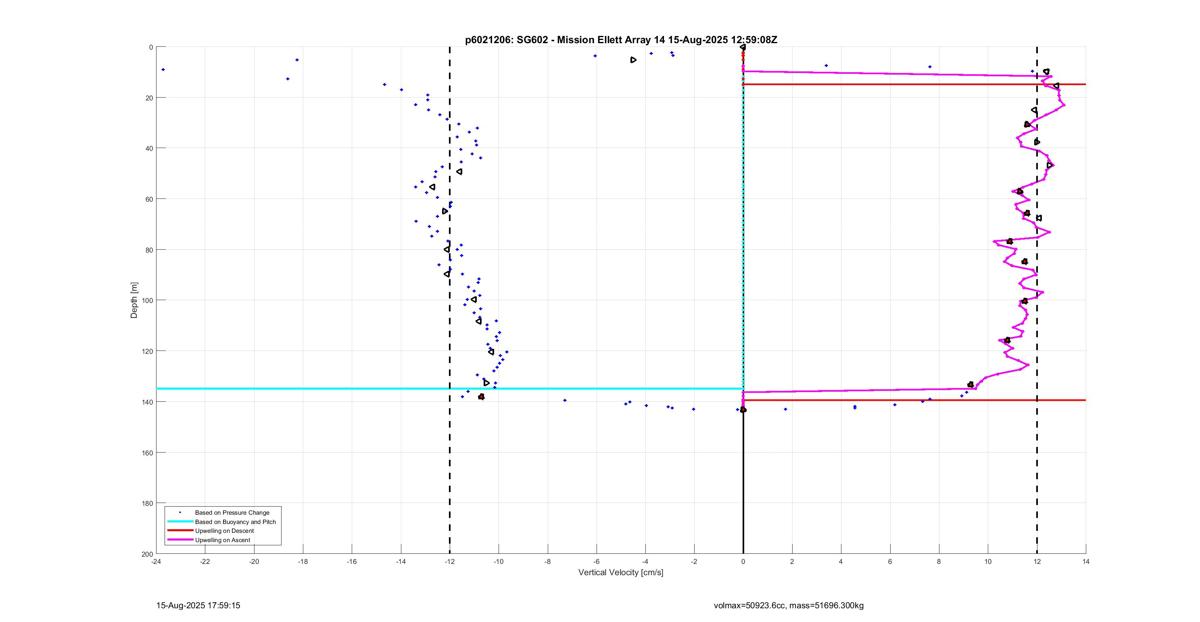Click the '60' depth tick label
The height and width of the screenshot is (622, 1200).
click(148, 199)
